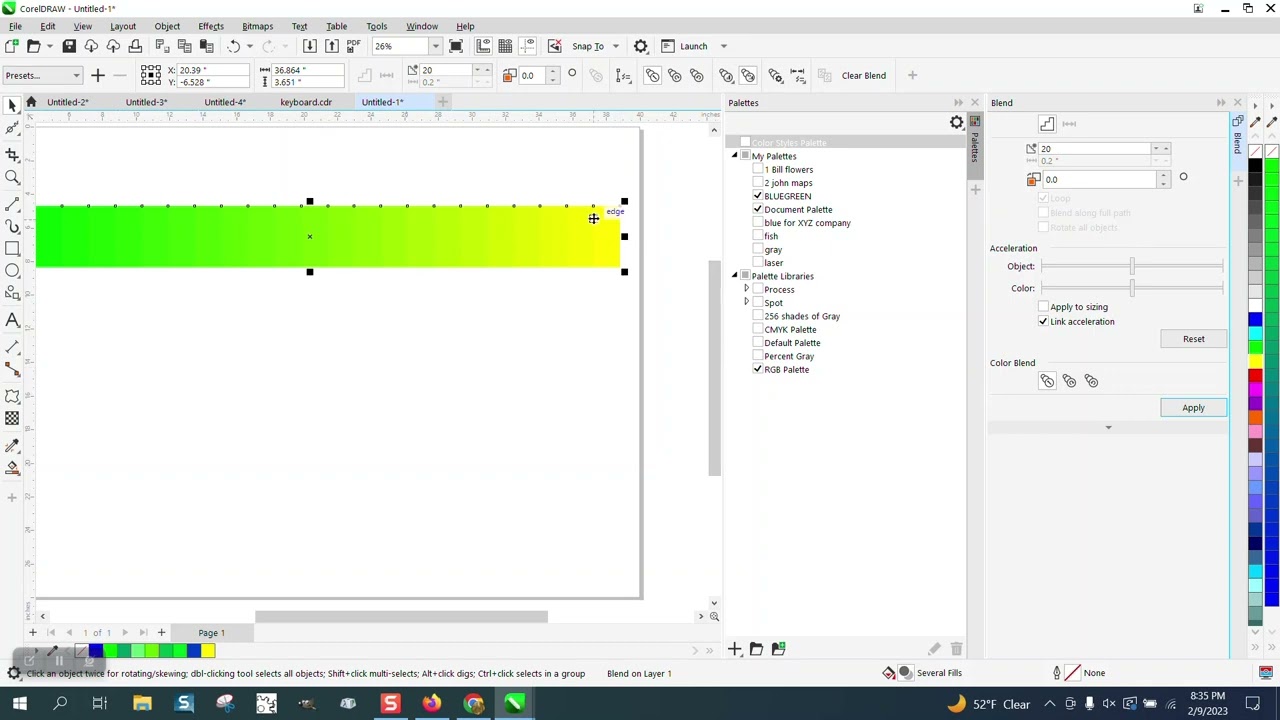
Task: Click the horizontal scrollbar of canvas
Action: [401, 617]
